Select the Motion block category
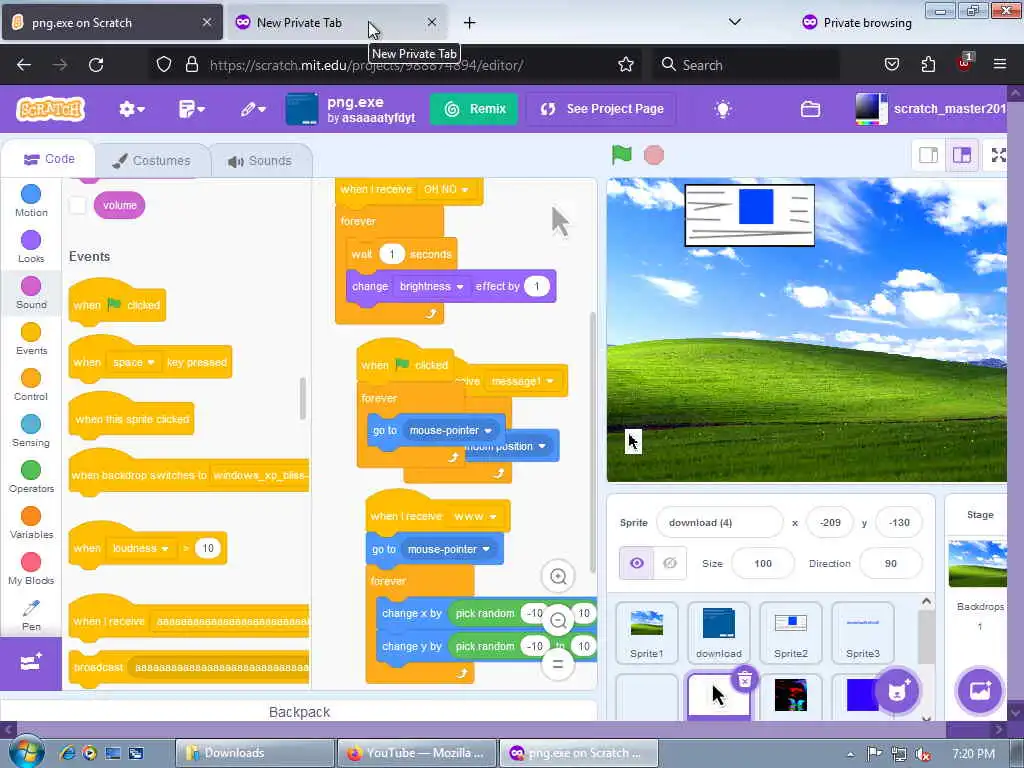This screenshot has height=768, width=1024. [31, 200]
